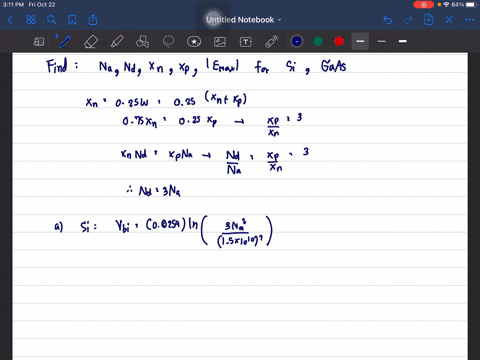Activate the laser pointer tool
The height and width of the screenshot is (360, 480).
pos(272,42)
